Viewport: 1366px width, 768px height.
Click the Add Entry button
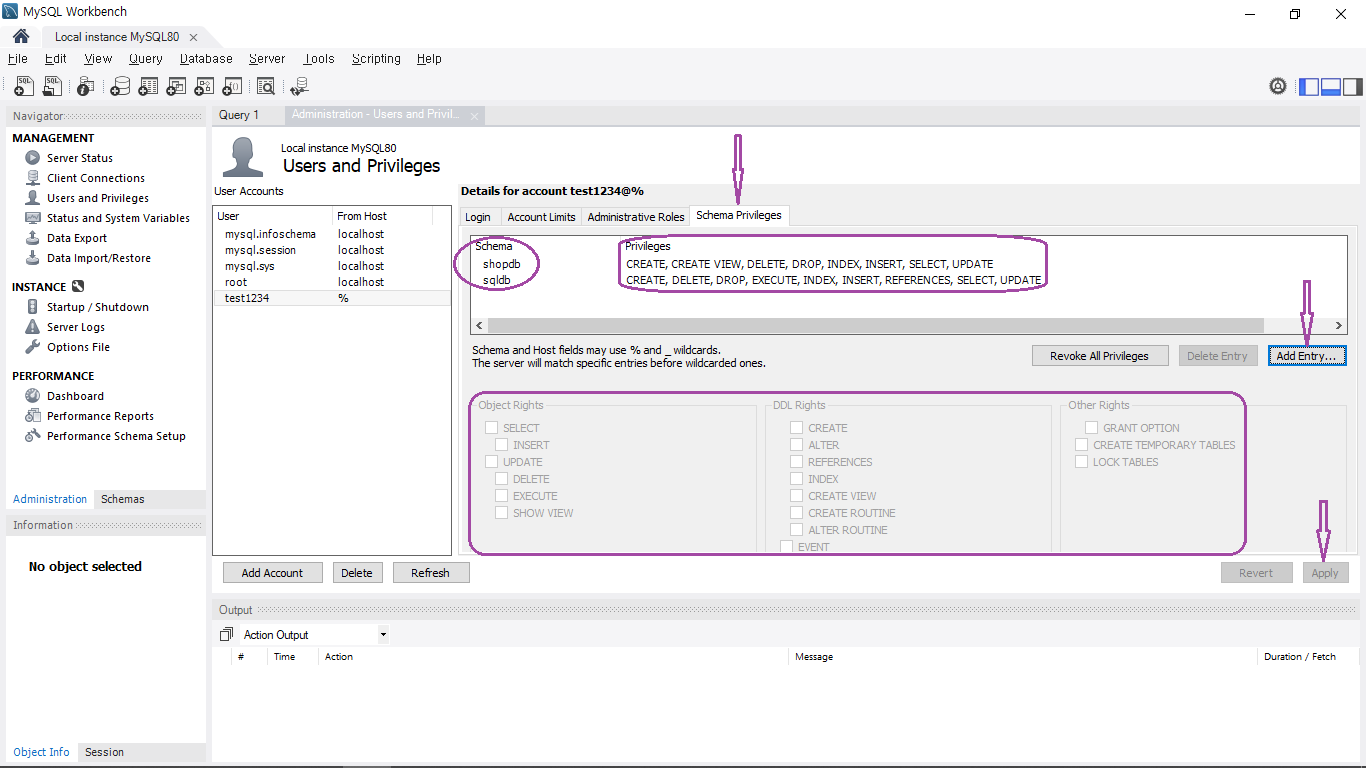tap(1308, 356)
